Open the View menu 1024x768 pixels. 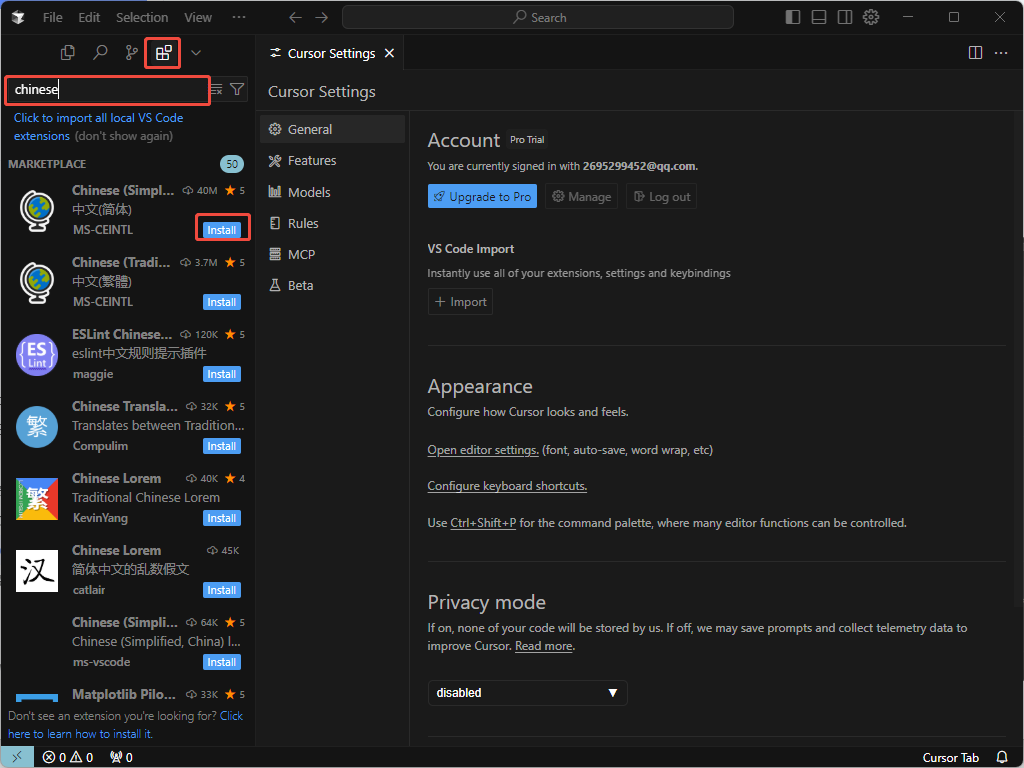(x=198, y=18)
